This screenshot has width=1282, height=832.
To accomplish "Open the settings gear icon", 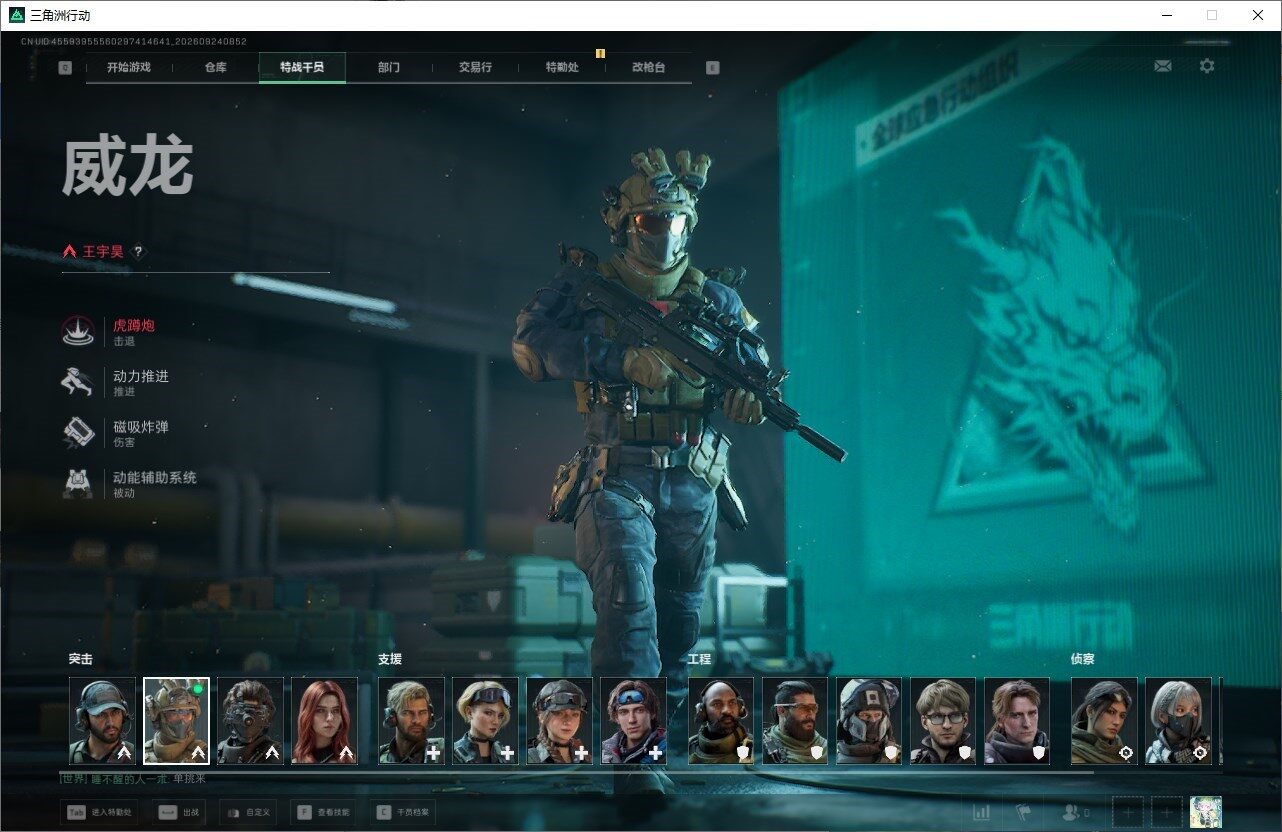I will (x=1207, y=66).
